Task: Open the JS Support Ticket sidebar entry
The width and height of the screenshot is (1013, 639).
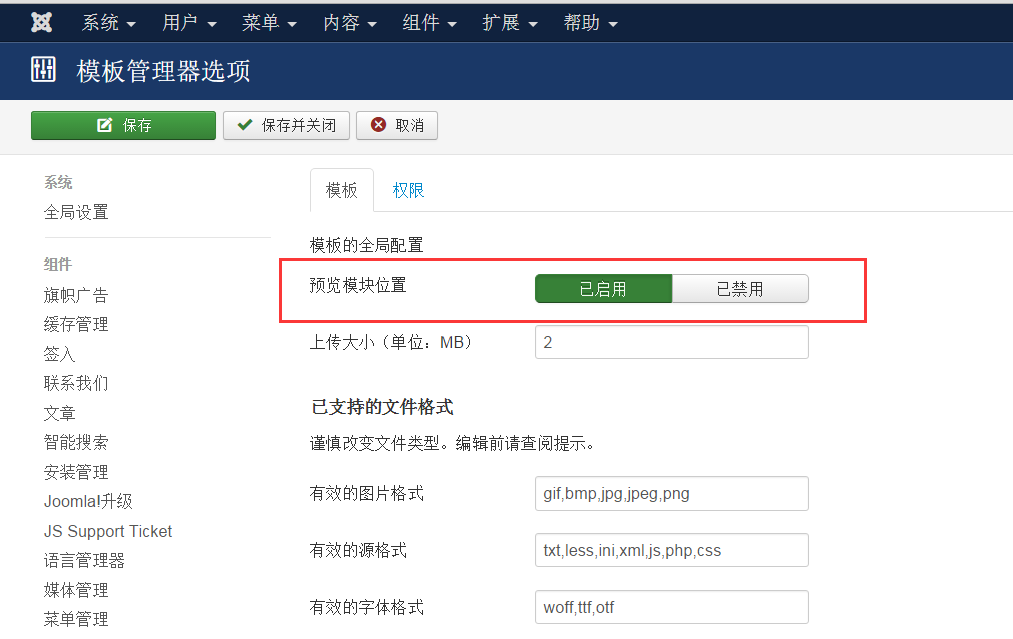Action: pyautogui.click(x=107, y=531)
